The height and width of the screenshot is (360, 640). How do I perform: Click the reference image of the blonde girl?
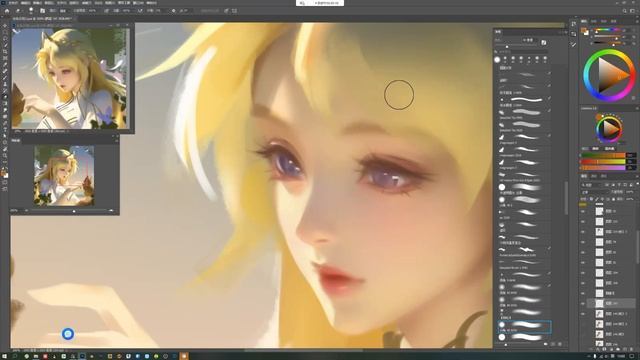point(70,78)
